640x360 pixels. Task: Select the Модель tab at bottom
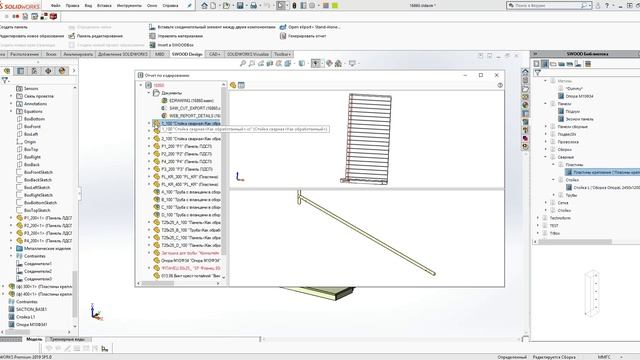34,339
